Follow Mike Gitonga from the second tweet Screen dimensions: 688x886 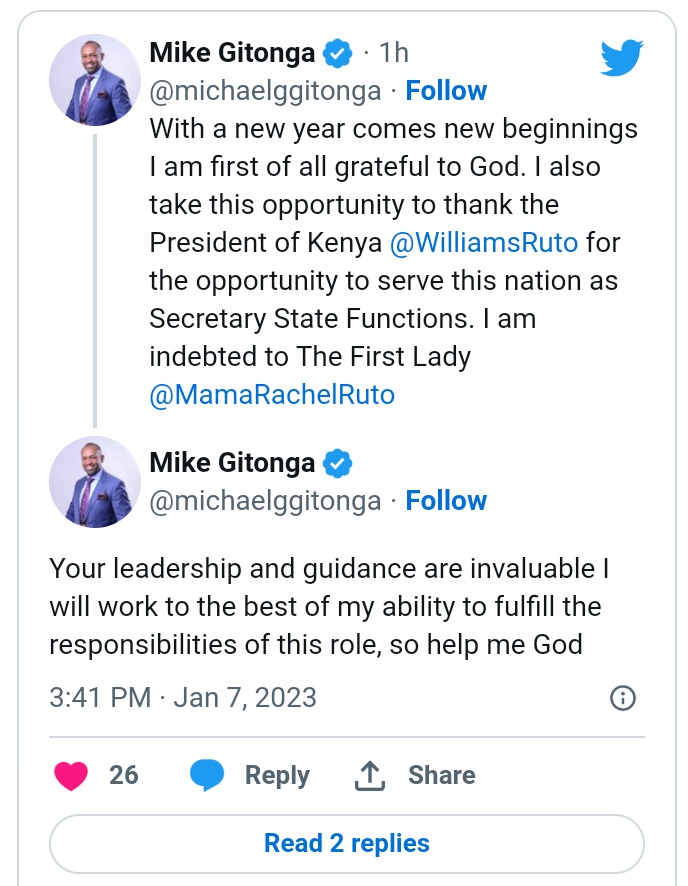coord(446,501)
